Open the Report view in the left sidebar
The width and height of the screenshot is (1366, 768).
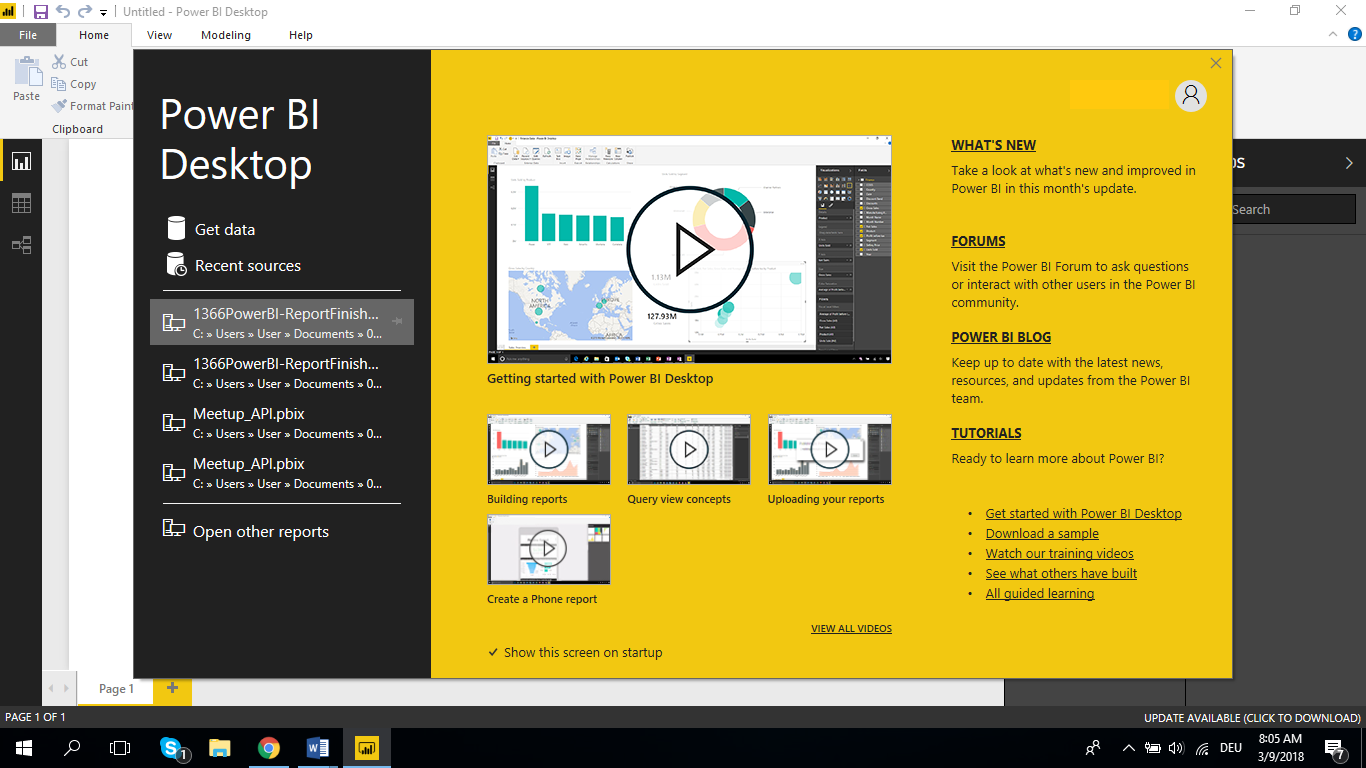click(x=21, y=160)
